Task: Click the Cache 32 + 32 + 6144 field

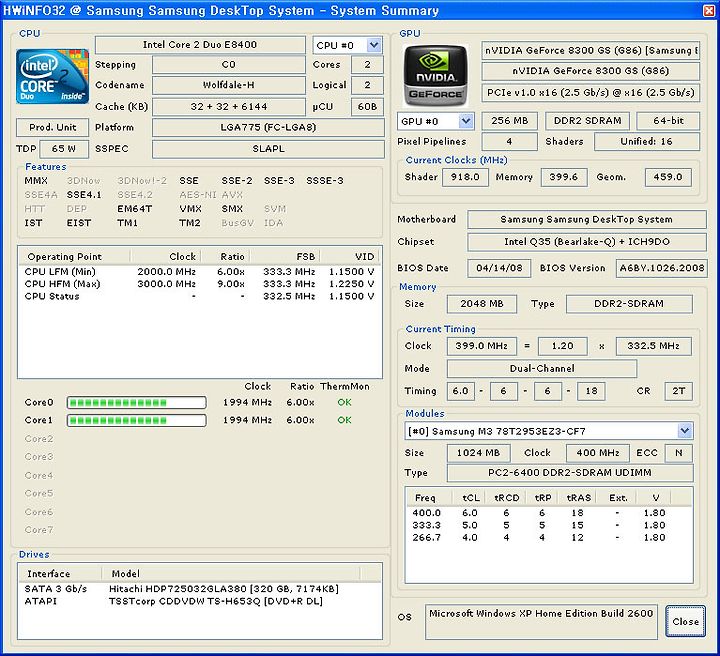Action: click(229, 107)
